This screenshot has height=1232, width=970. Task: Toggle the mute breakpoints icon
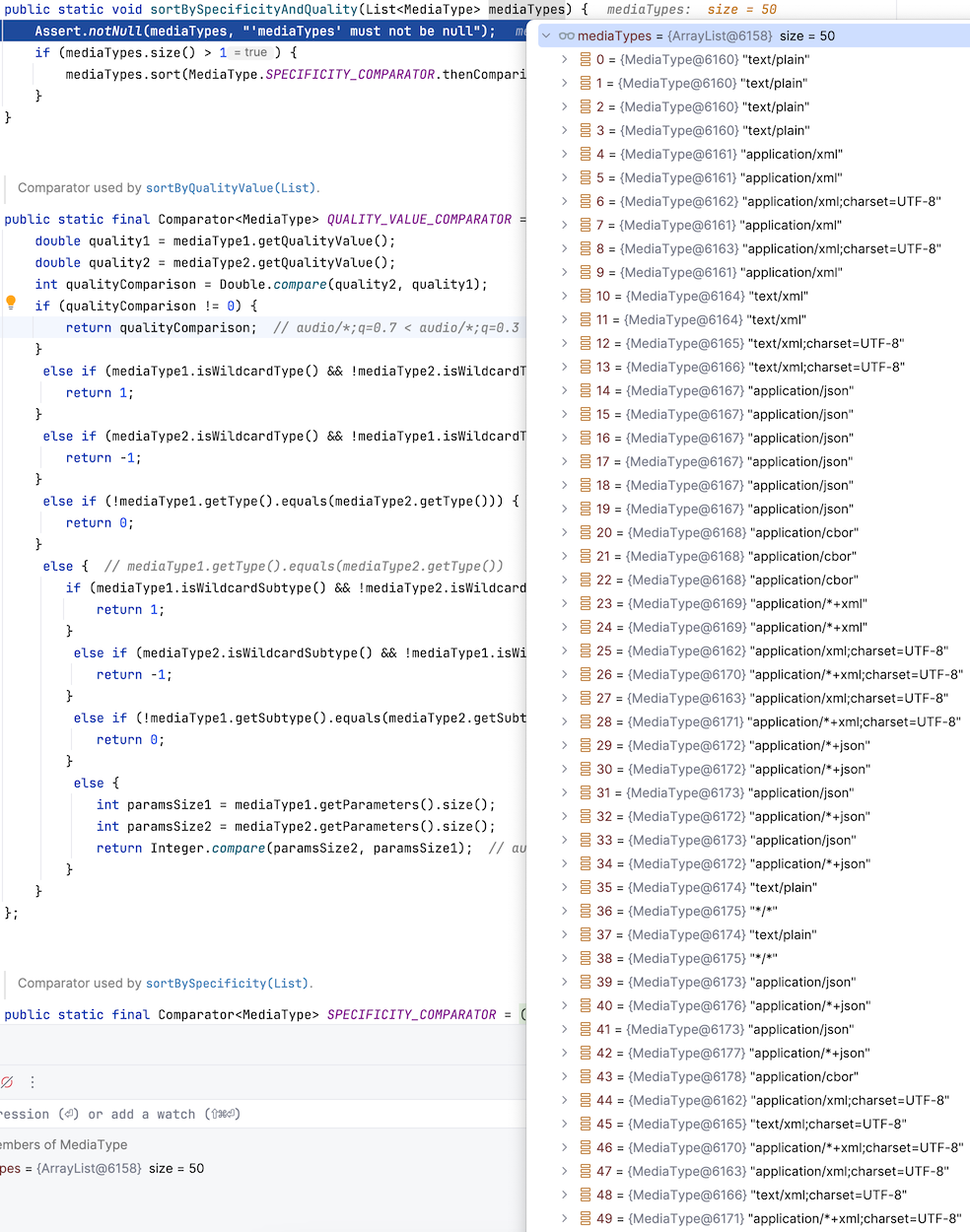(x=7, y=1082)
